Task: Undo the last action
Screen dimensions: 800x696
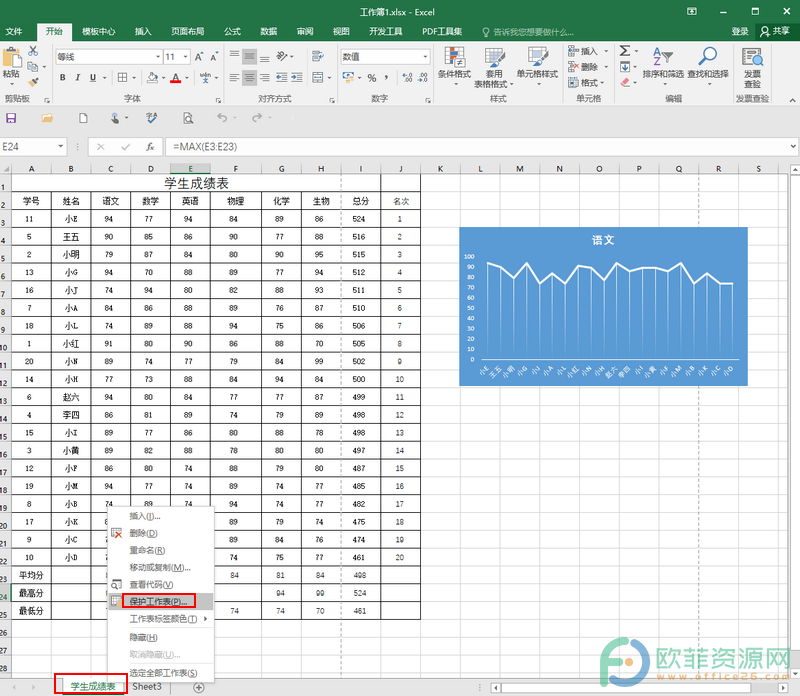Action: point(222,118)
